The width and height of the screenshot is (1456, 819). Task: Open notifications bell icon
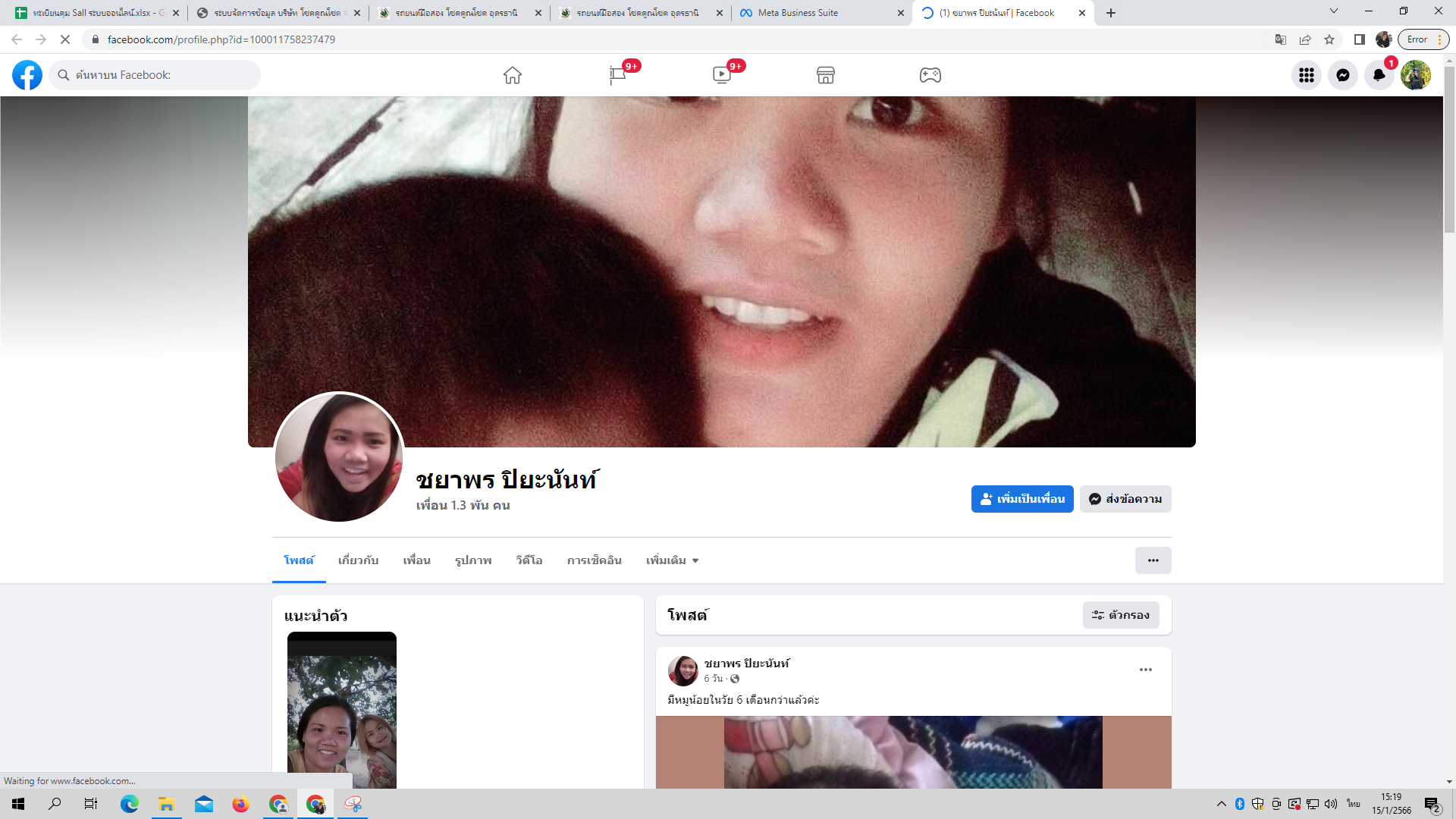coord(1379,75)
